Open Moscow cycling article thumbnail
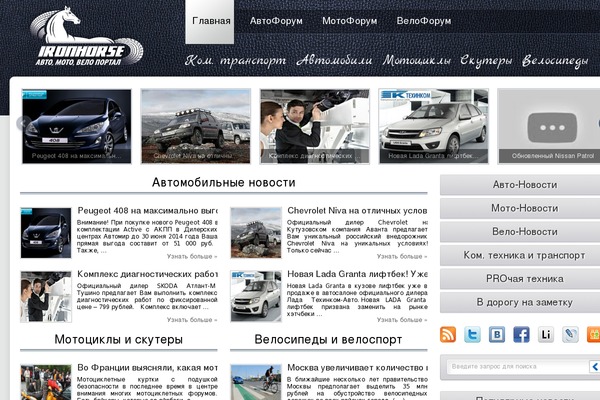The image size is (600, 400). coord(256,382)
